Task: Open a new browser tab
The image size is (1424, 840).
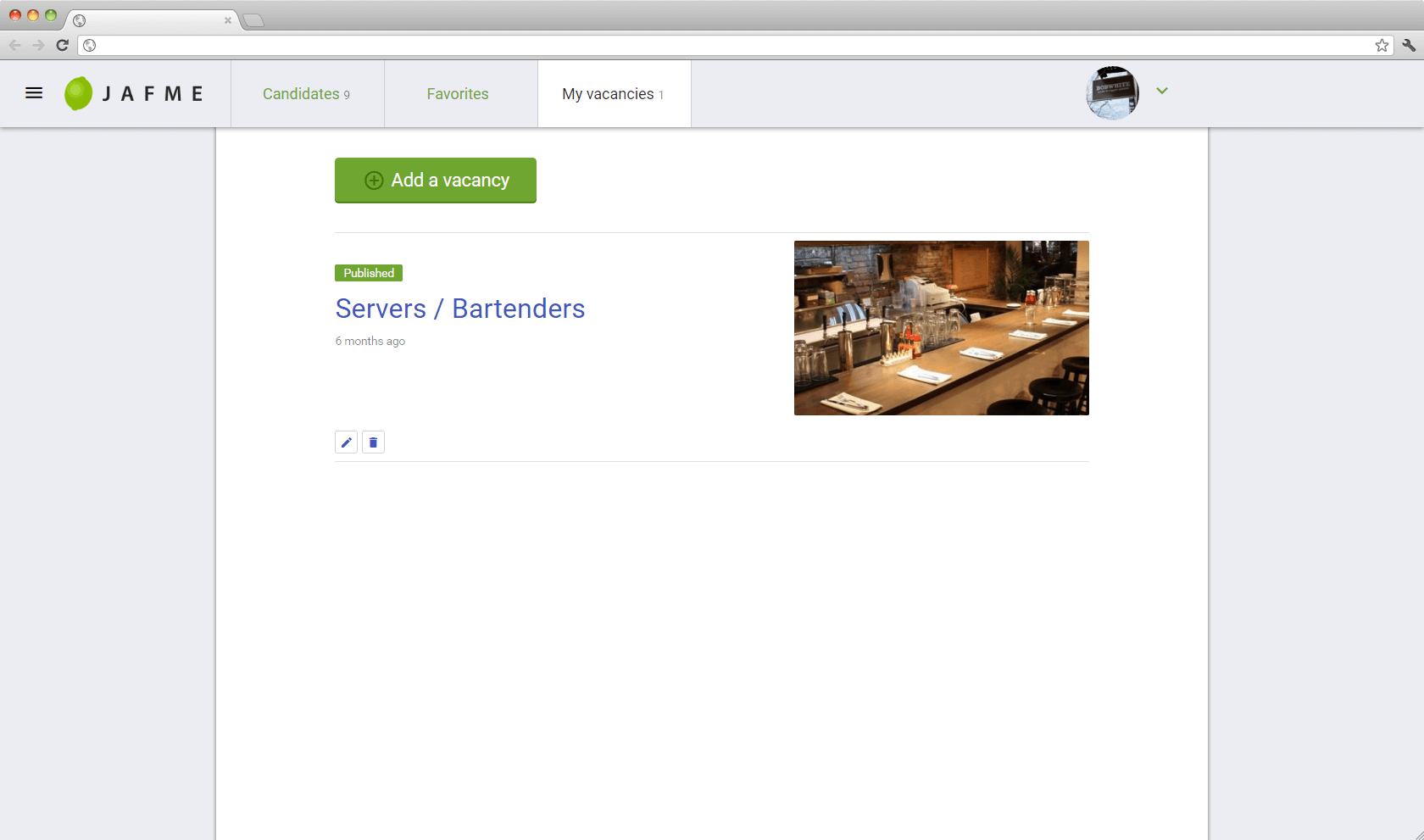Action: (x=253, y=20)
